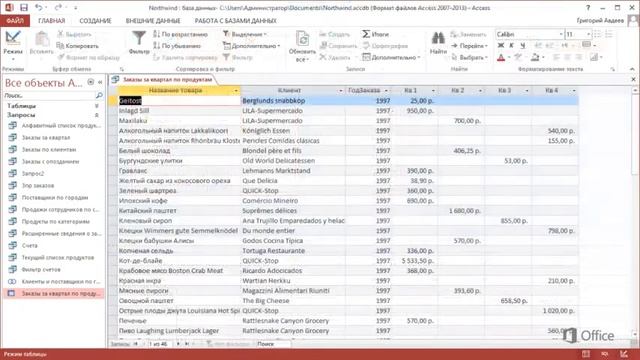Select the cell Königlich Essen
The width and height of the screenshot is (640, 360).
293,131
